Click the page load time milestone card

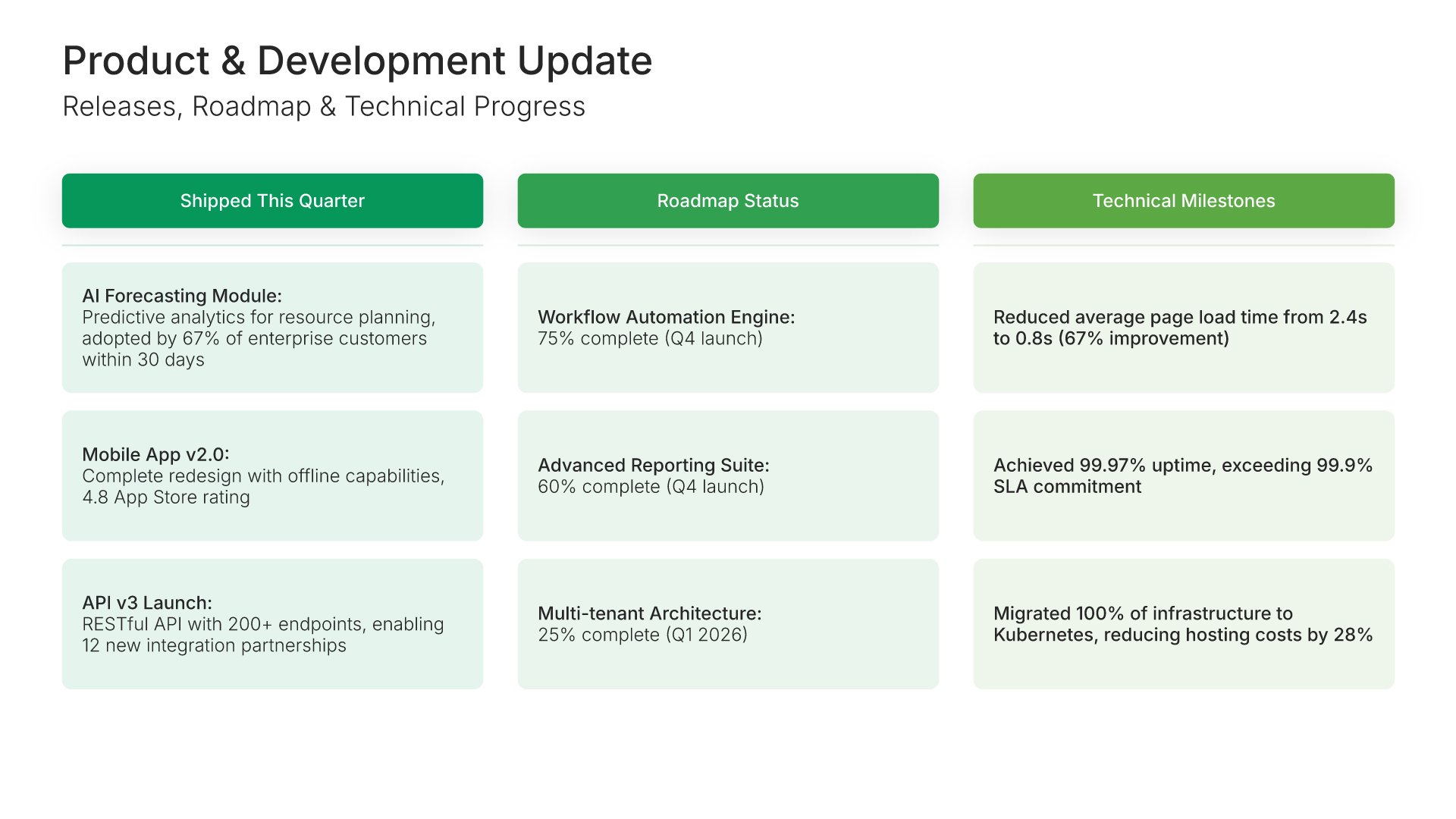(x=1183, y=328)
